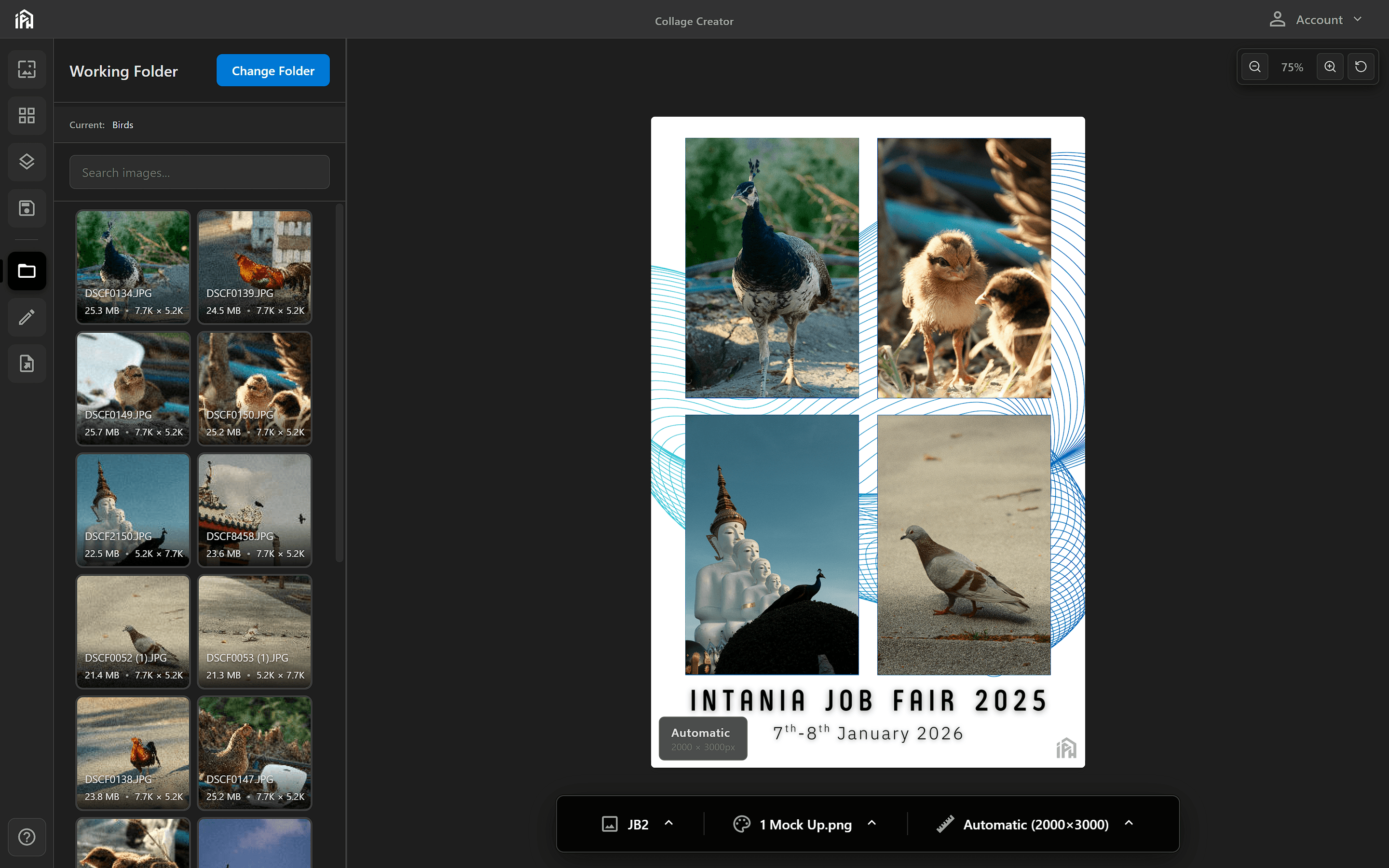The image size is (1389, 868).
Task: Click the user account profile icon
Action: click(1277, 19)
